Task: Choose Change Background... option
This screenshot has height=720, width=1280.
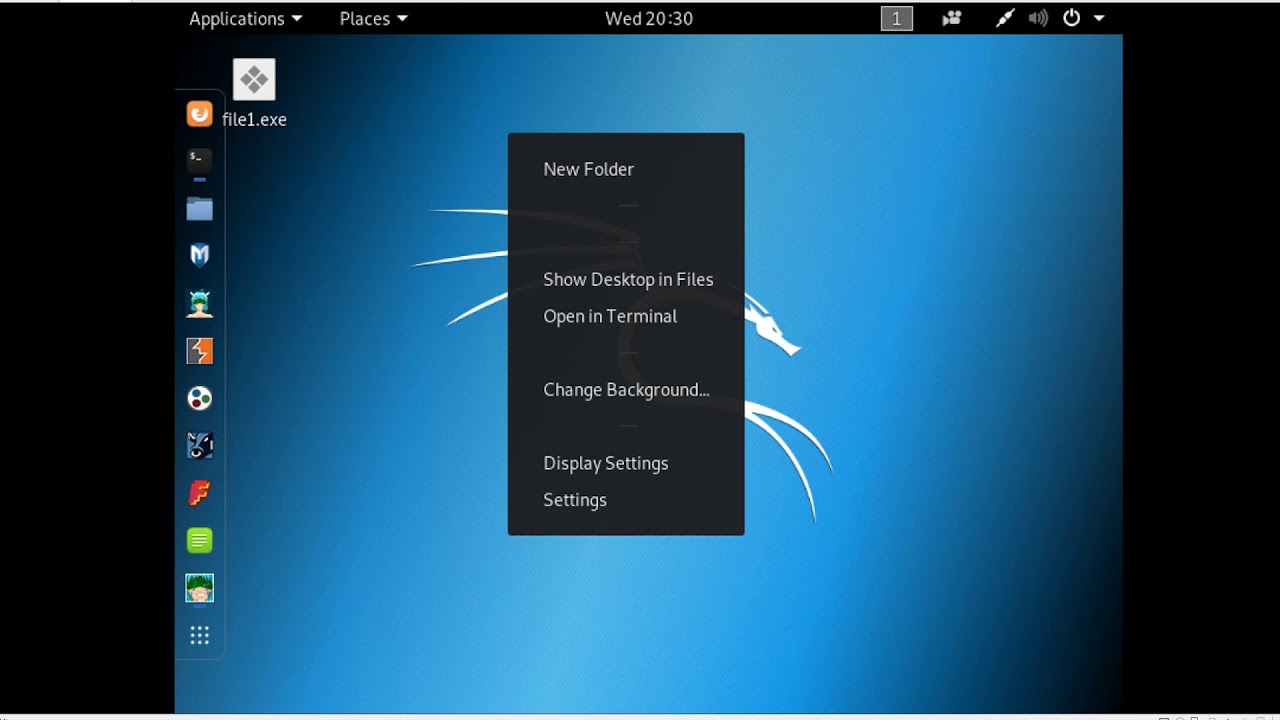Action: [x=626, y=390]
